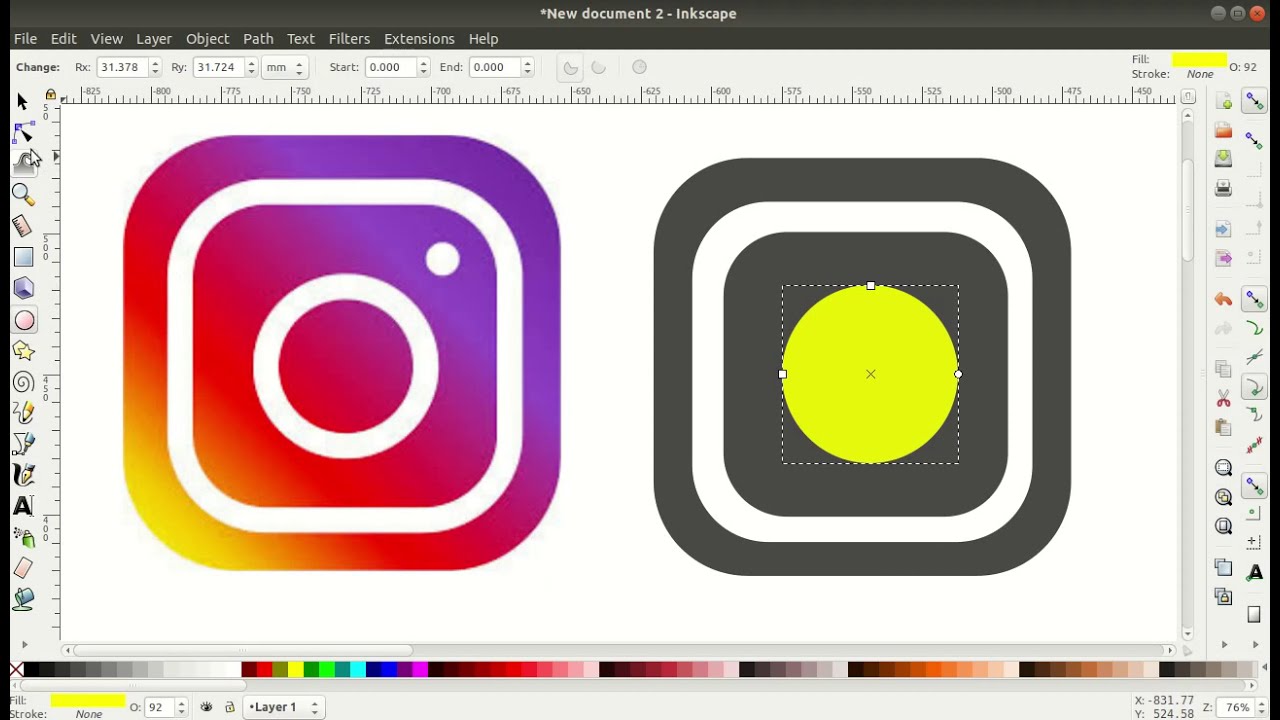The image size is (1280, 720).
Task: Undo last action with orange arrow
Action: pyautogui.click(x=1223, y=299)
